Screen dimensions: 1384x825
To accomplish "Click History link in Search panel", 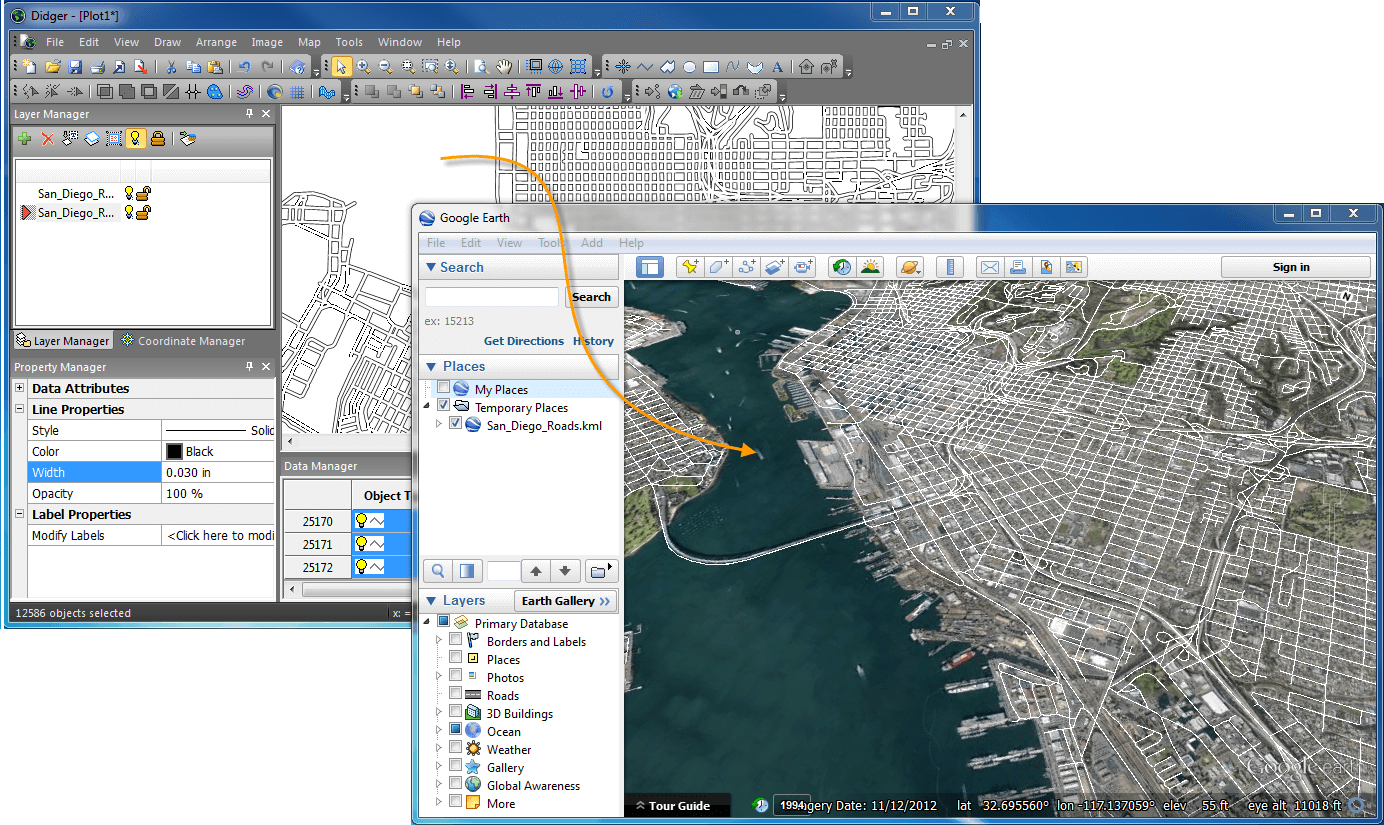I will (593, 341).
